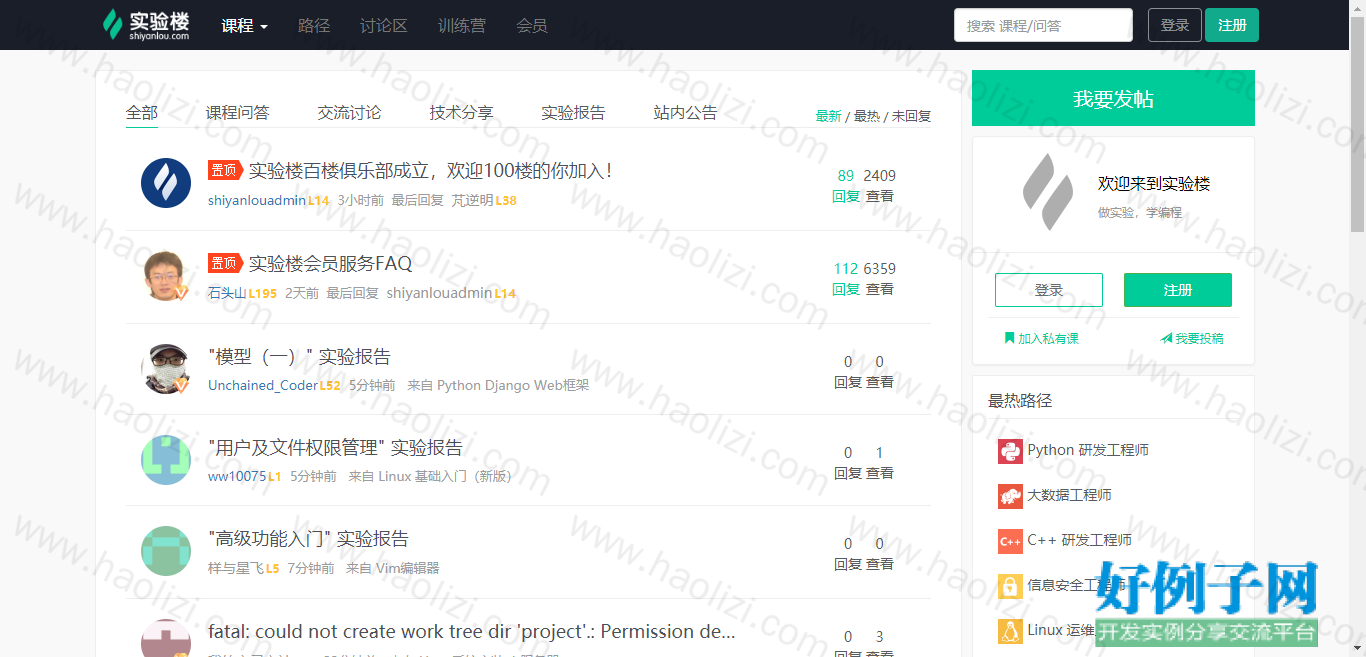Open the fatal: could not create work tree post
The image size is (1366, 657).
[x=472, y=632]
